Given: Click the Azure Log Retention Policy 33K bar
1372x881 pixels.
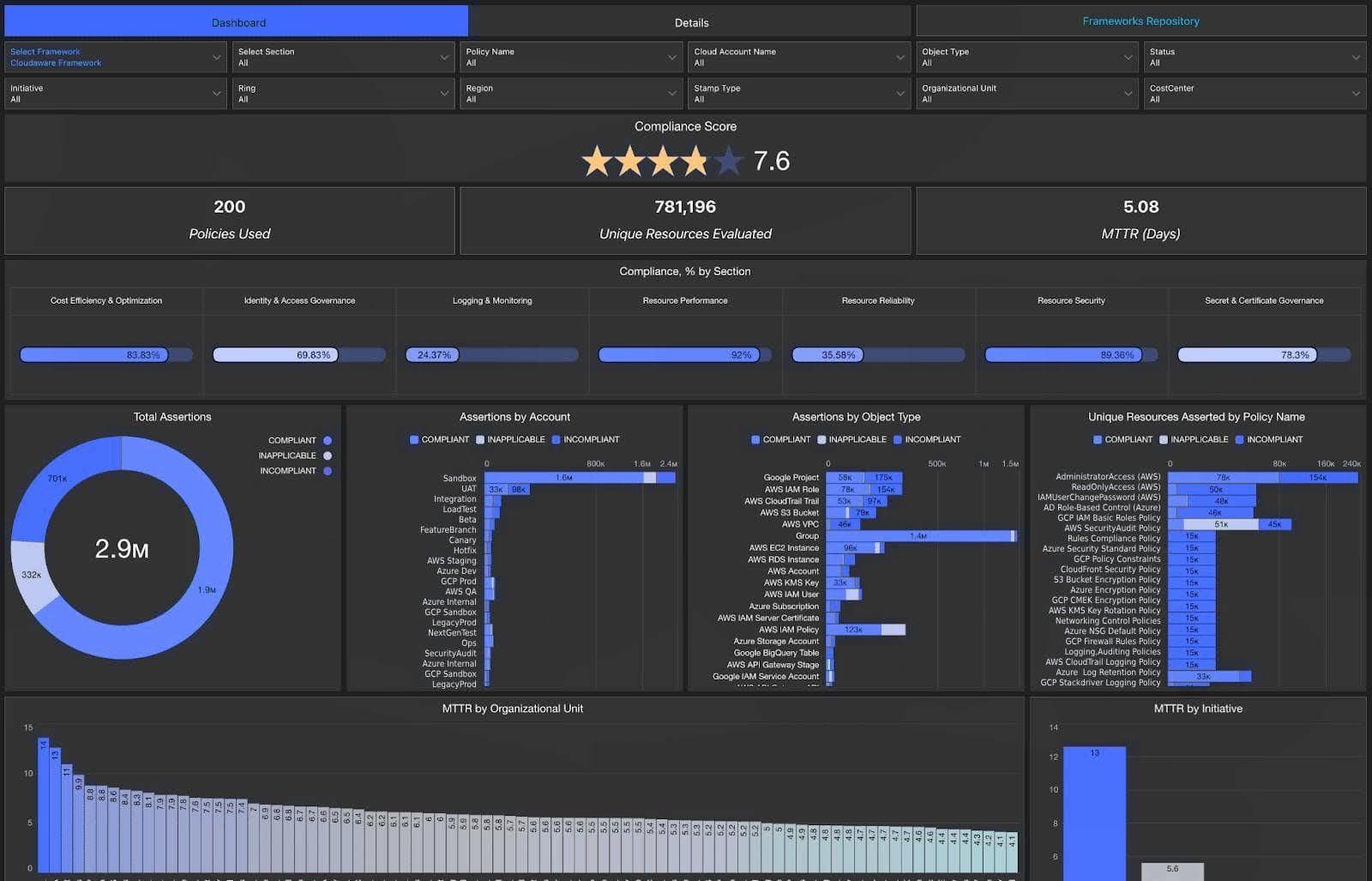Looking at the screenshot, I should click(x=1203, y=677).
